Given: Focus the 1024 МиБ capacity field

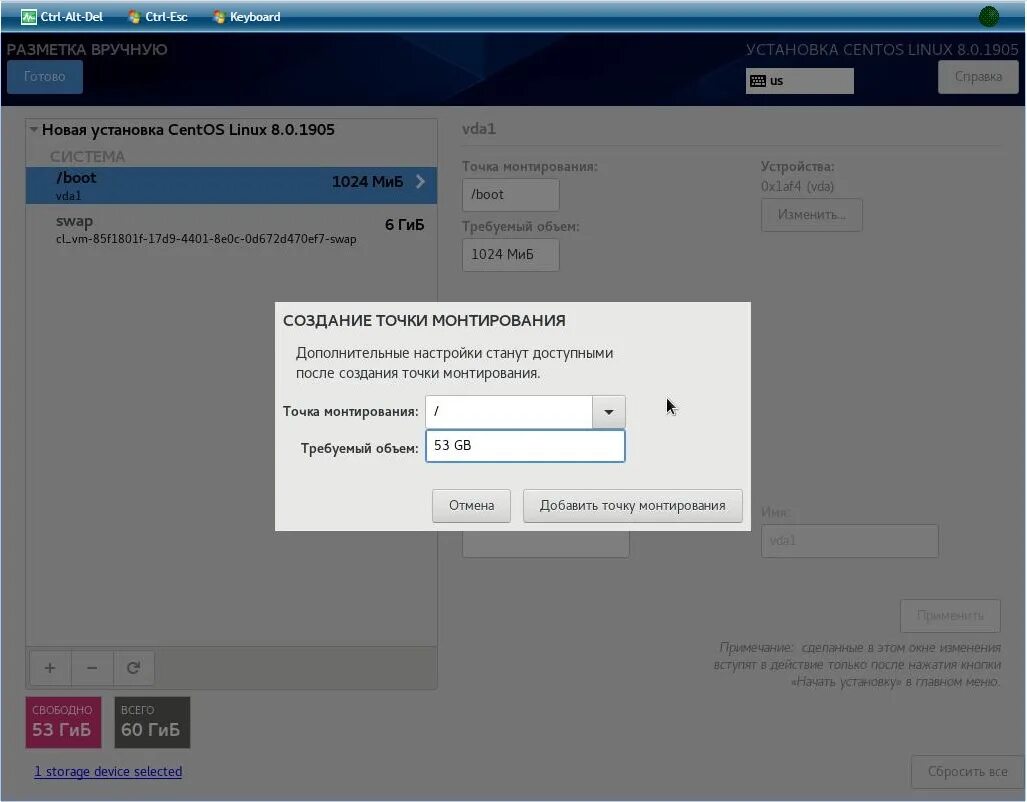Looking at the screenshot, I should point(510,254).
